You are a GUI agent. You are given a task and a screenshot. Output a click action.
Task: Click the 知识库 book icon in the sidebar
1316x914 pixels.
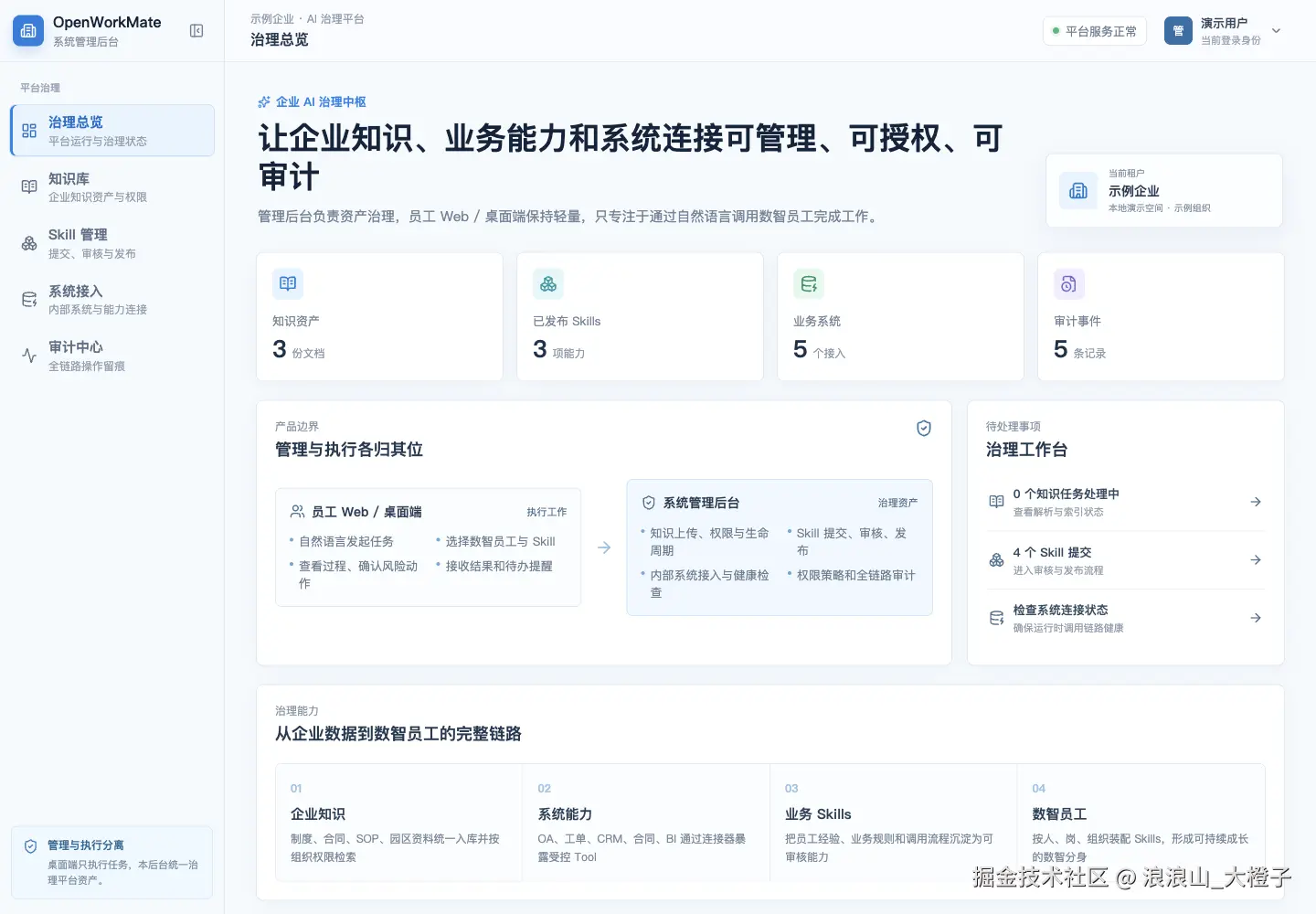[x=29, y=186]
